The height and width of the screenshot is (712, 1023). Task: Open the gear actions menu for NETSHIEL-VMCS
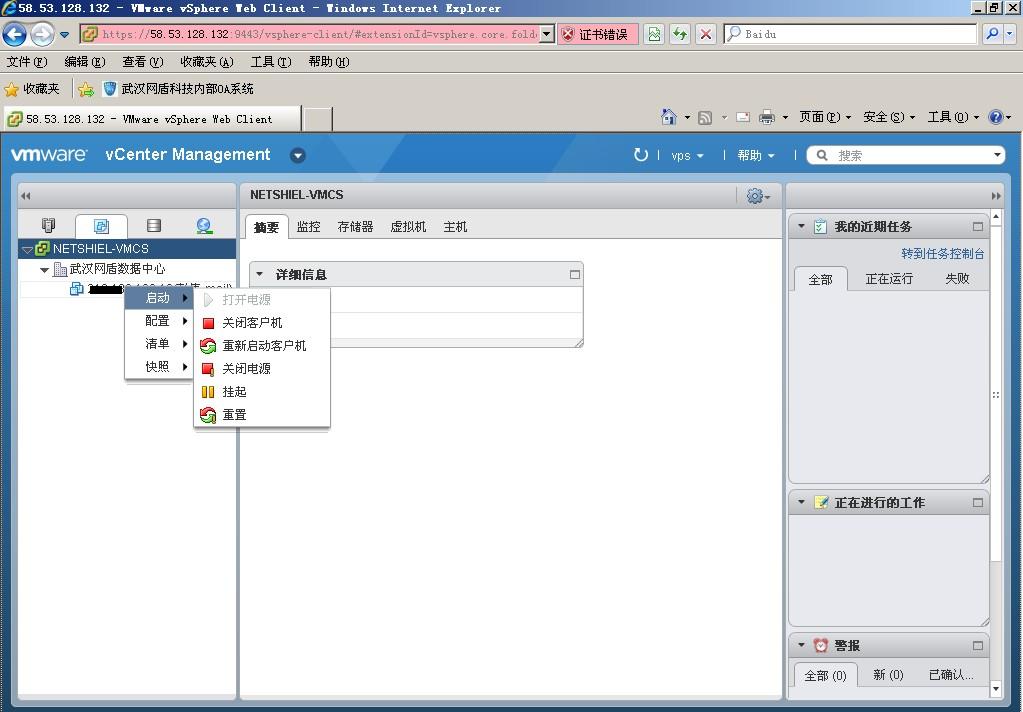point(757,195)
